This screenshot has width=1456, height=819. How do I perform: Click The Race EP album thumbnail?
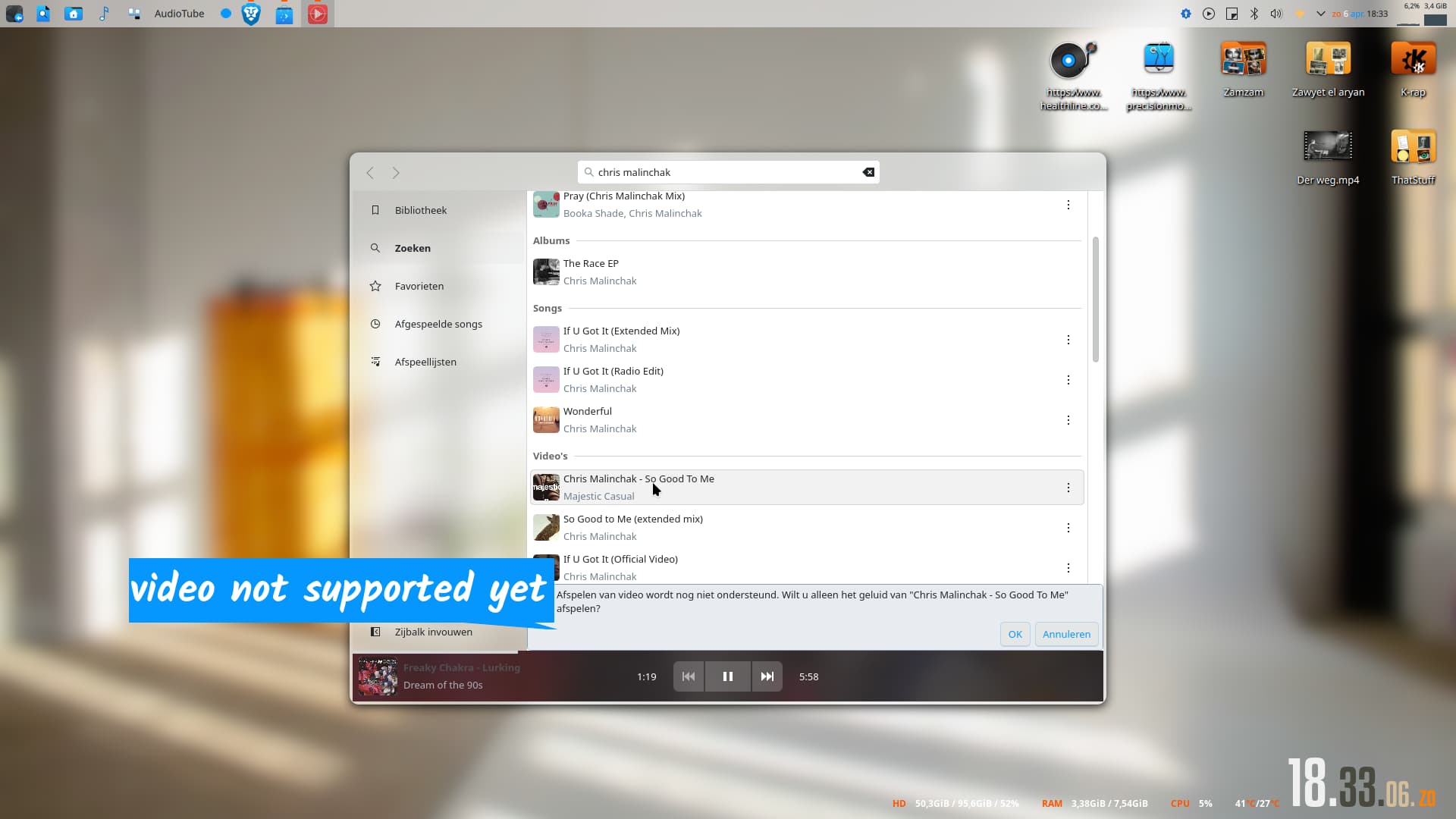tap(546, 271)
